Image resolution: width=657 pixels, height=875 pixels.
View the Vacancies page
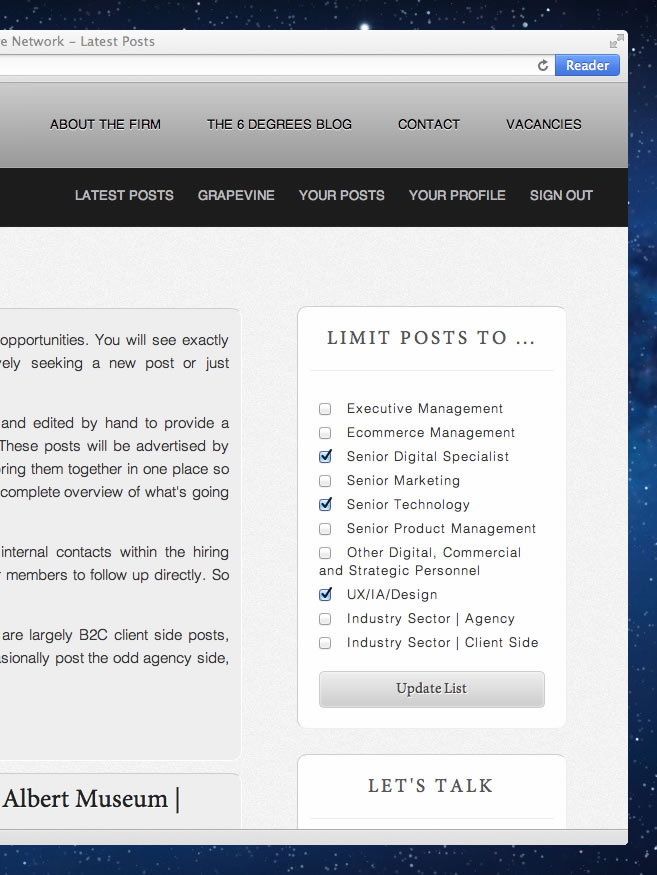543,124
